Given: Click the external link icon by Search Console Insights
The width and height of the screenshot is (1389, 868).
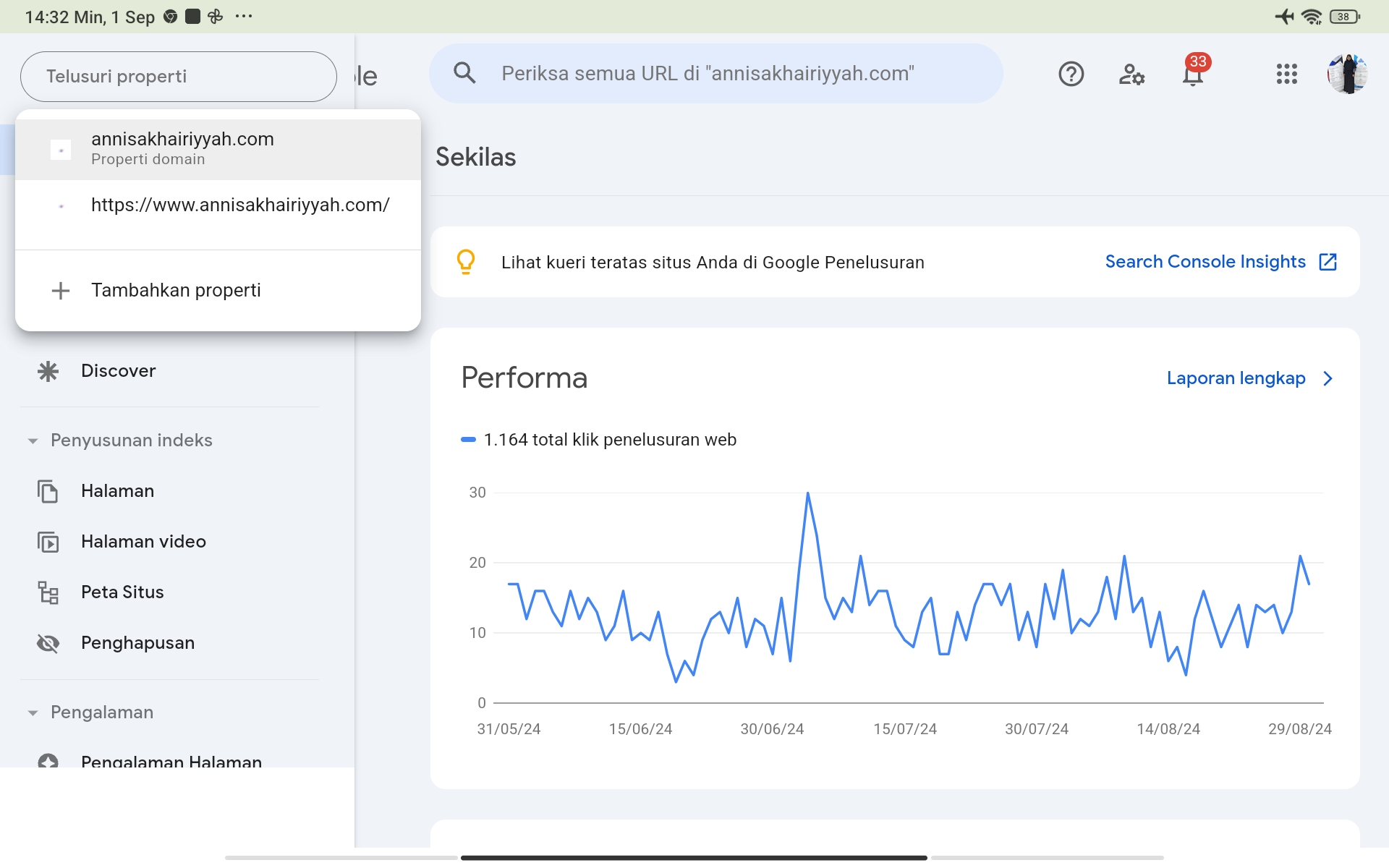Looking at the screenshot, I should tap(1328, 262).
